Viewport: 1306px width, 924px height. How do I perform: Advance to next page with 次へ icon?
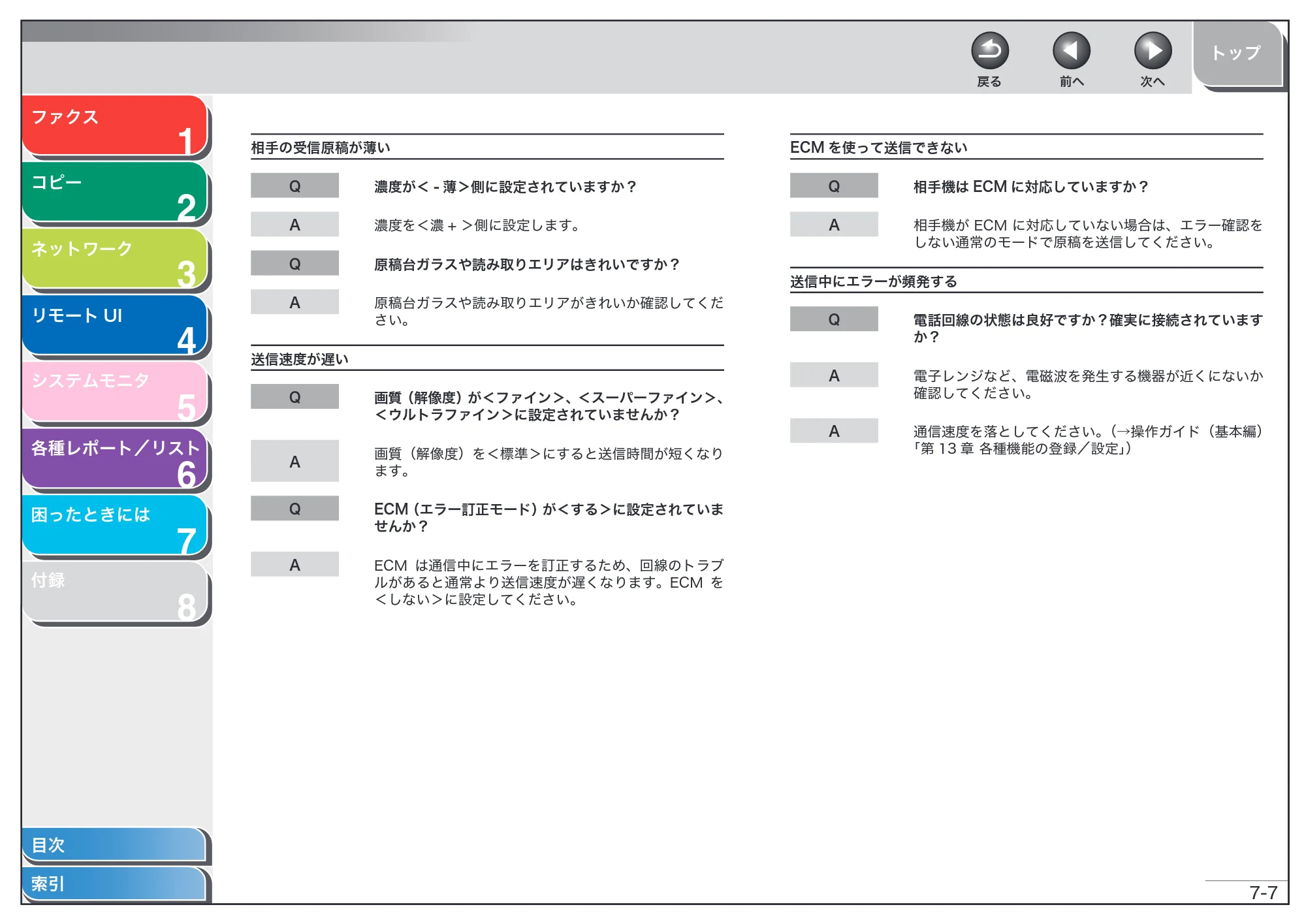(1153, 51)
